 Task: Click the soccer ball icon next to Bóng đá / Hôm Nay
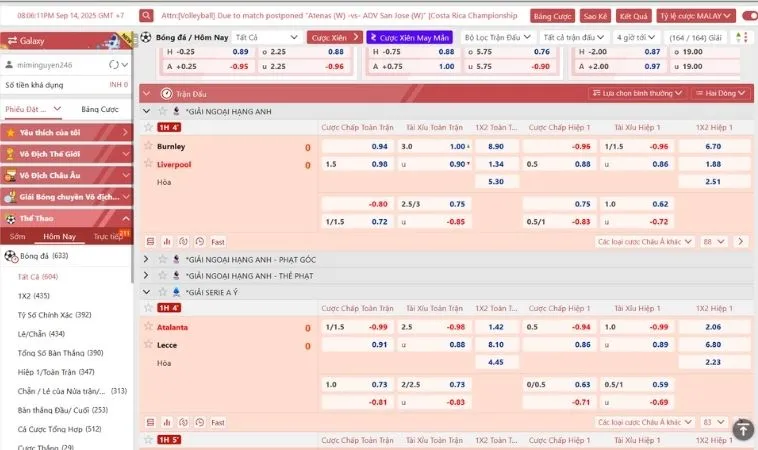(x=146, y=37)
